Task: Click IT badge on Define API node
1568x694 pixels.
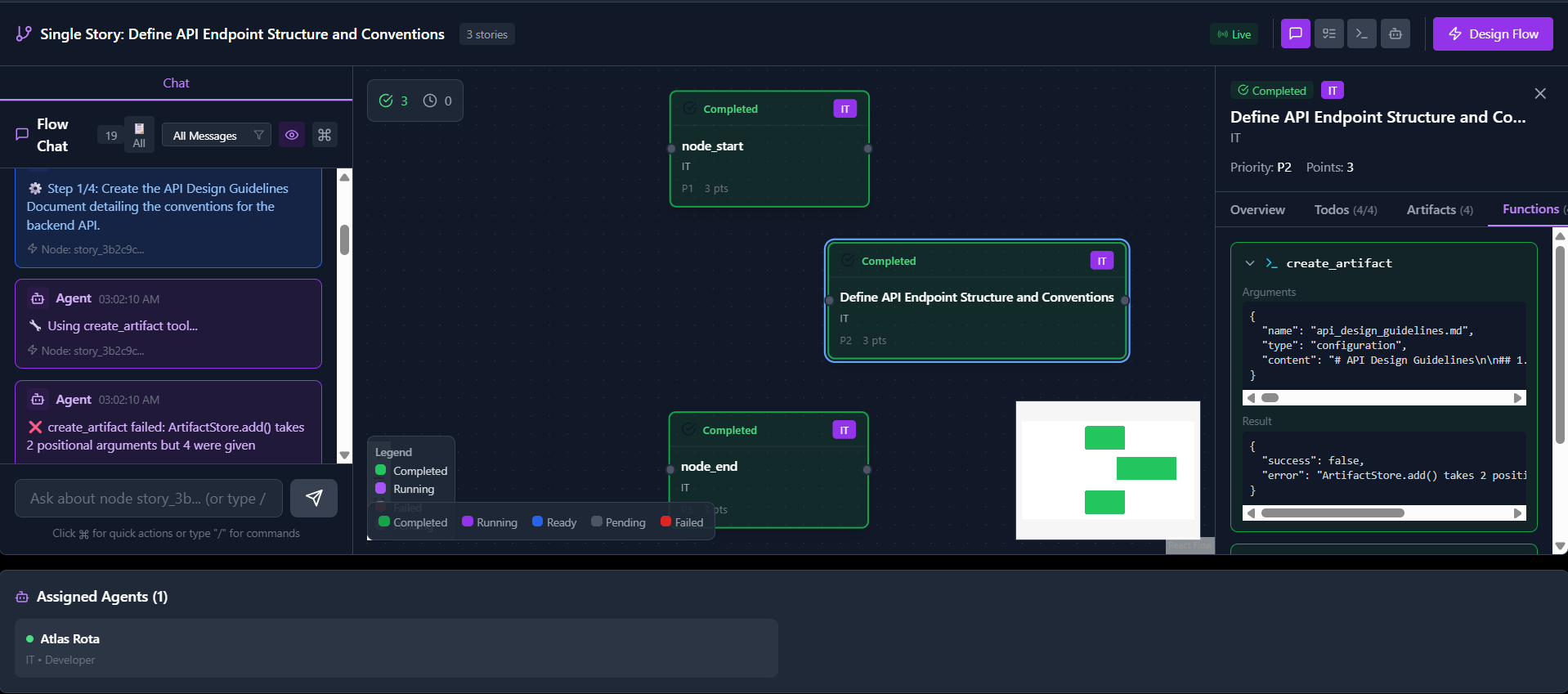Action: point(1102,261)
